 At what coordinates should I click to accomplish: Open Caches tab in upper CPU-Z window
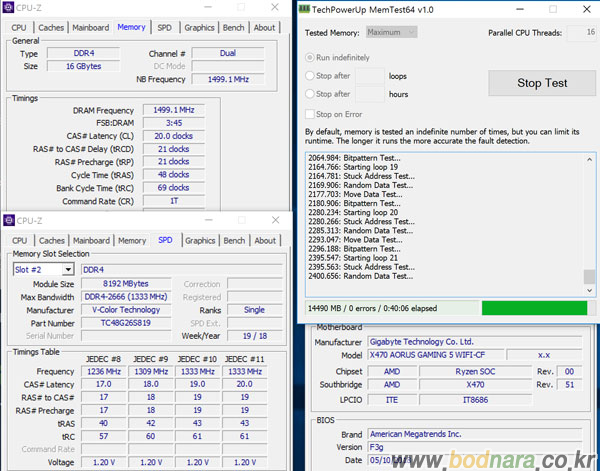(51, 28)
